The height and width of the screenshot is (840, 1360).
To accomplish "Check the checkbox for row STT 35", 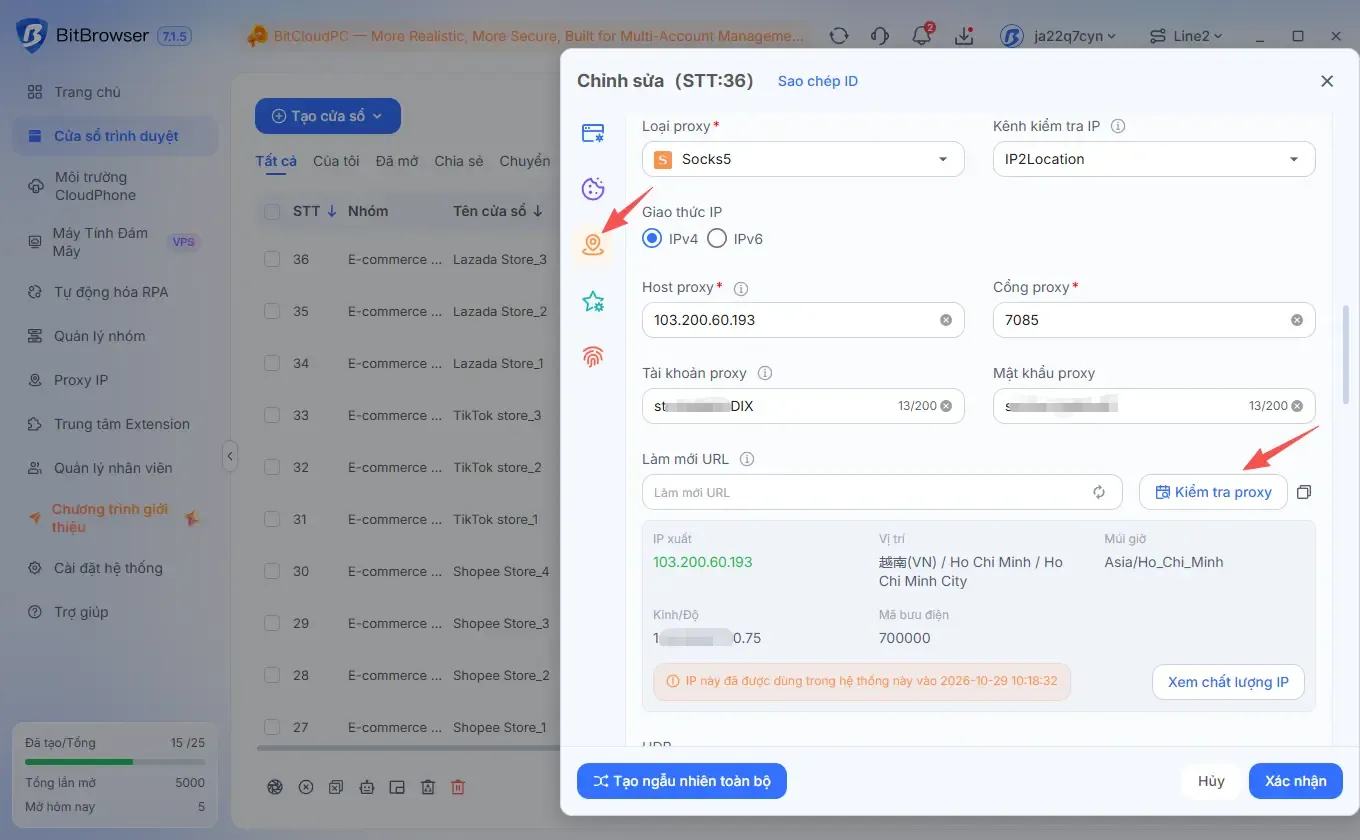I will 272,311.
